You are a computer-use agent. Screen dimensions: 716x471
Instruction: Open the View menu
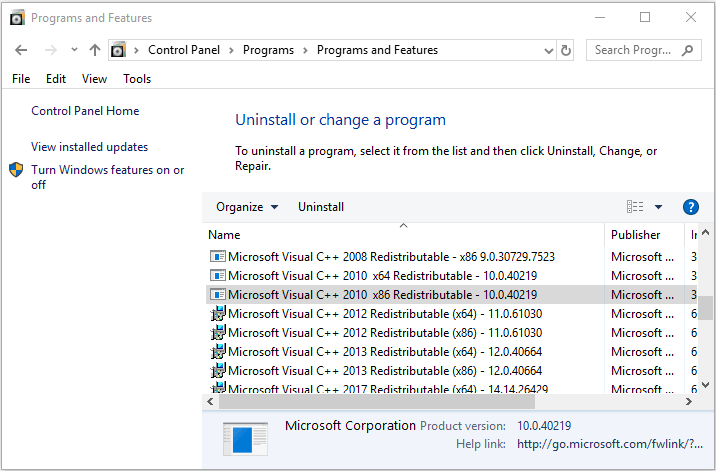tap(95, 79)
